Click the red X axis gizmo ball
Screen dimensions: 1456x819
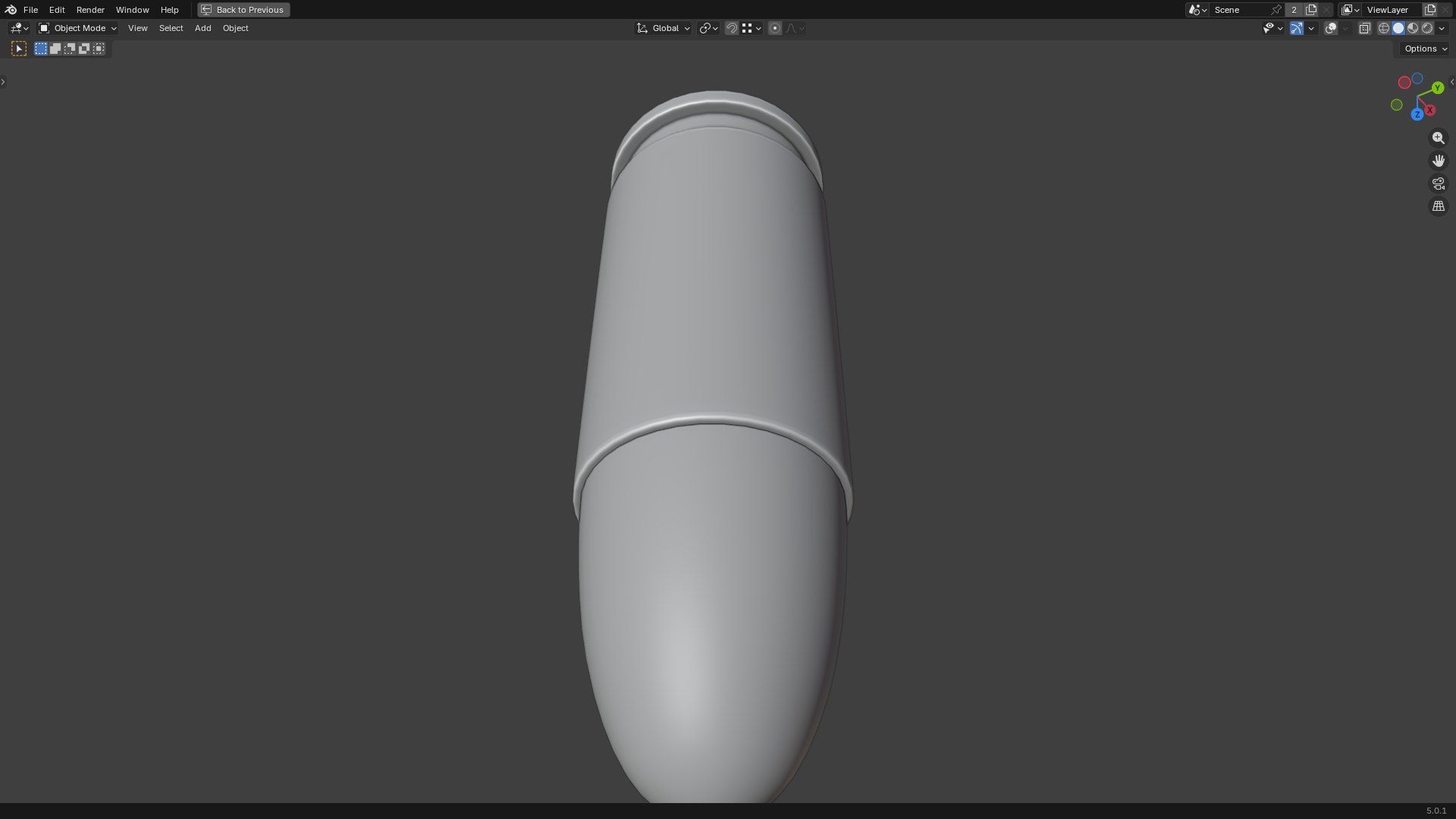(1429, 111)
